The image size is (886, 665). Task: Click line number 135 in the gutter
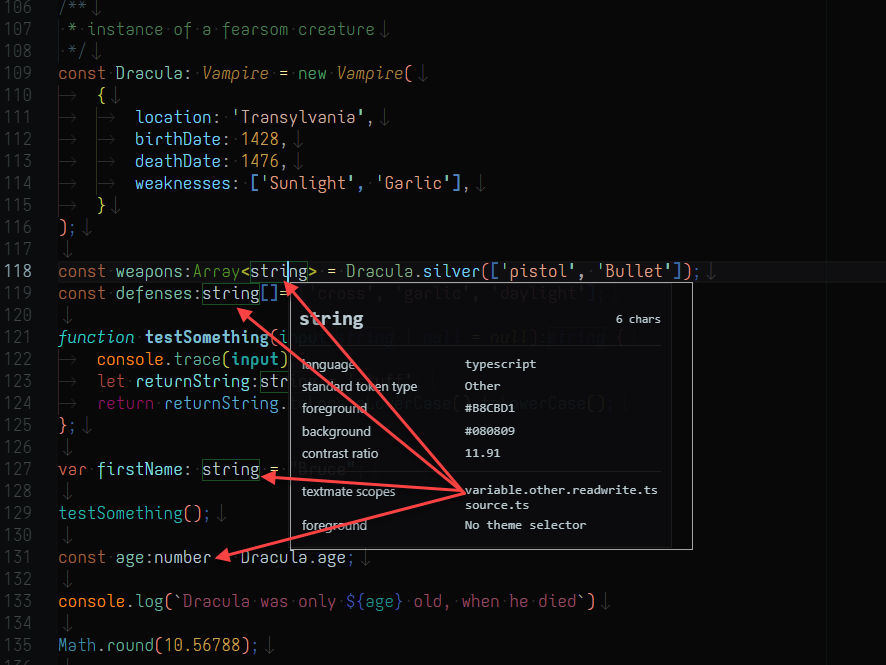click(18, 645)
